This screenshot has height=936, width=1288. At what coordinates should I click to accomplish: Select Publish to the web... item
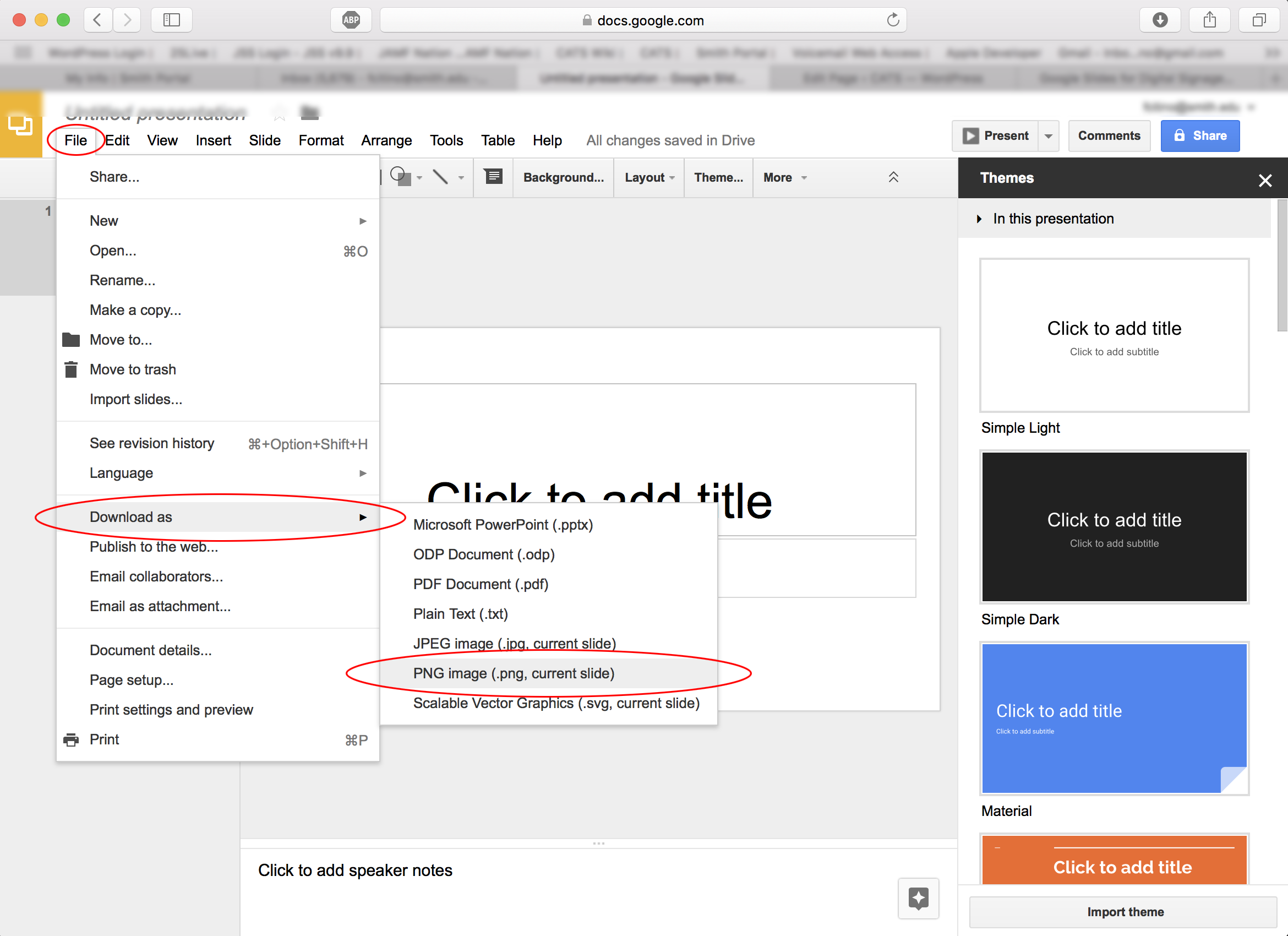(217, 547)
